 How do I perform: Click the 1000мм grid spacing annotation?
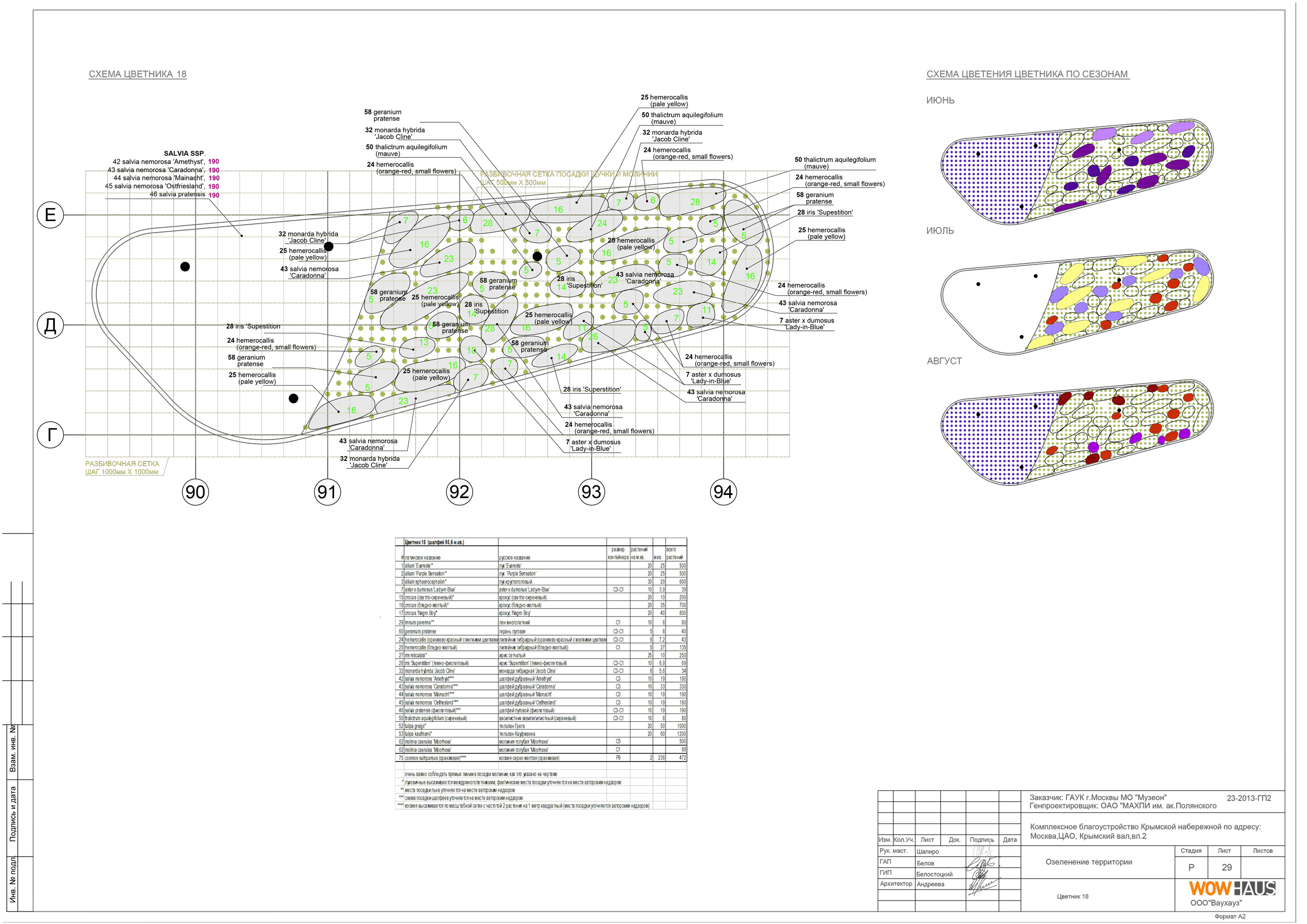[122, 472]
